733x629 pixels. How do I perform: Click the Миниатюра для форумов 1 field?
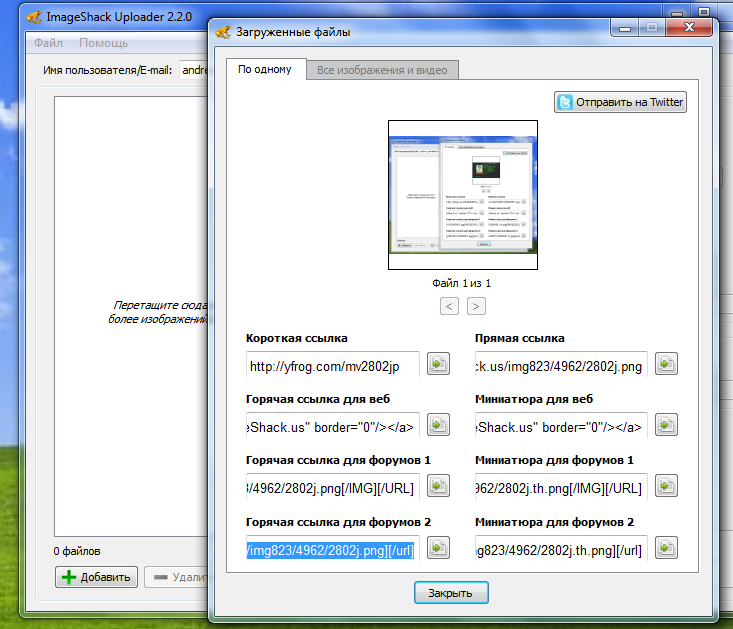click(x=561, y=488)
